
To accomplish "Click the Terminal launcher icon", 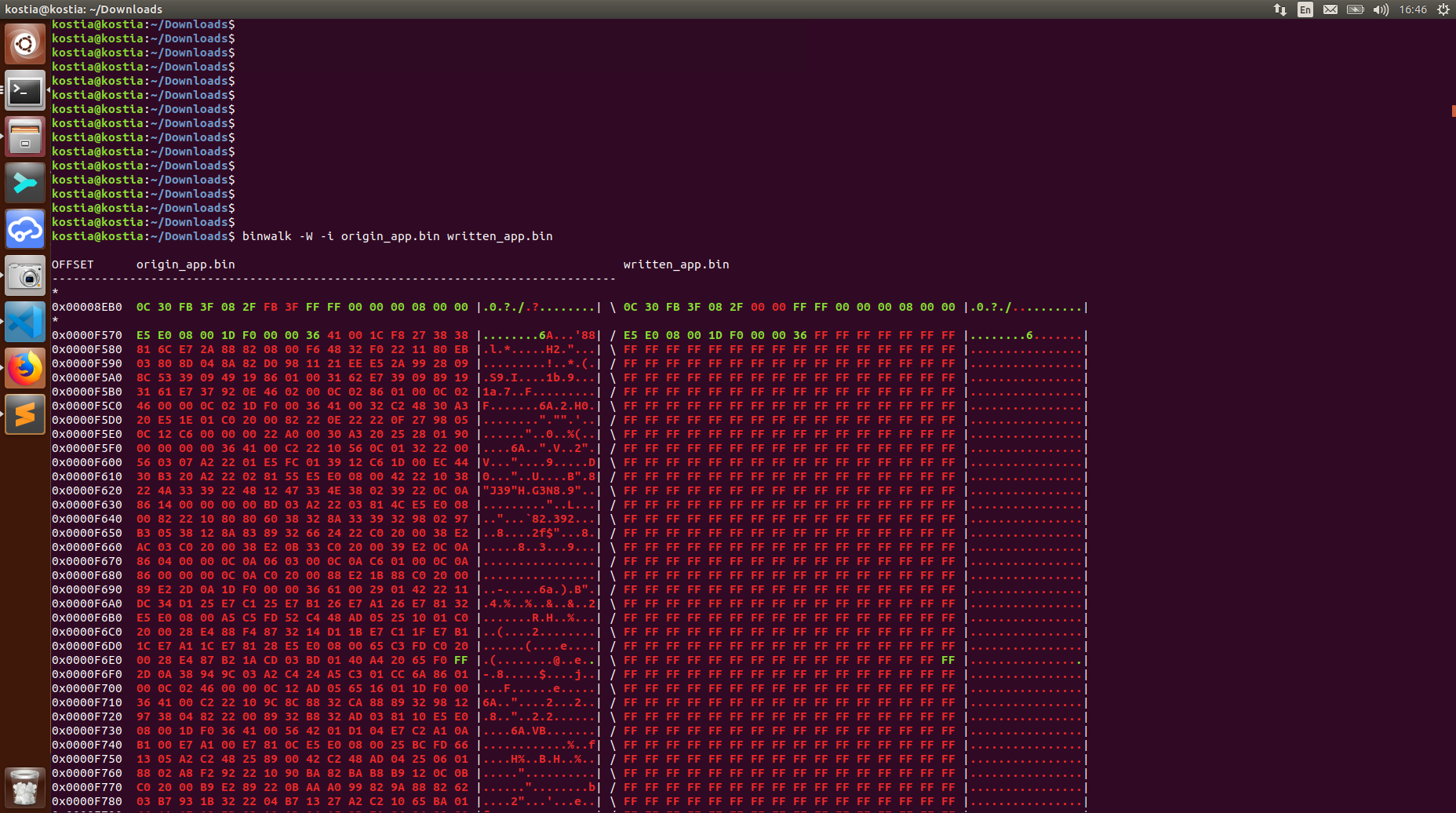I will (x=25, y=90).
